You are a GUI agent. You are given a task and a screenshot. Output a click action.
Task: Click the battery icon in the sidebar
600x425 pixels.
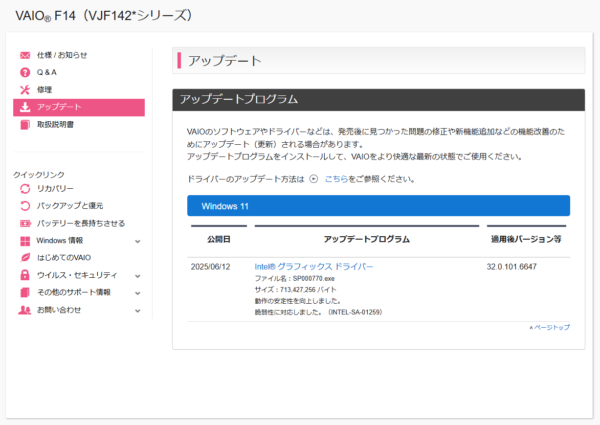point(25,223)
